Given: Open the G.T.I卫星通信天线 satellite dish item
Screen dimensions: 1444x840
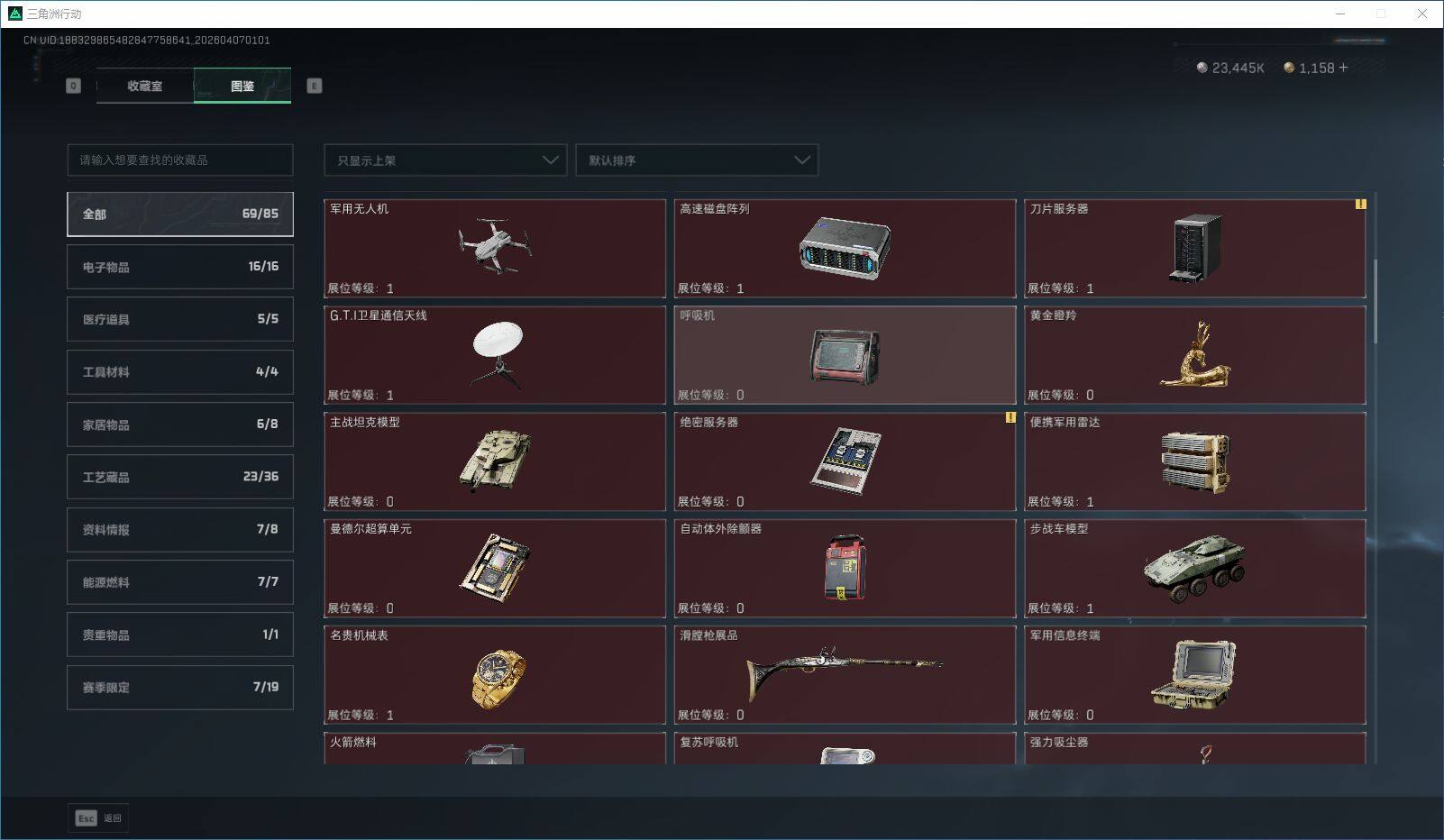Looking at the screenshot, I should (x=495, y=355).
